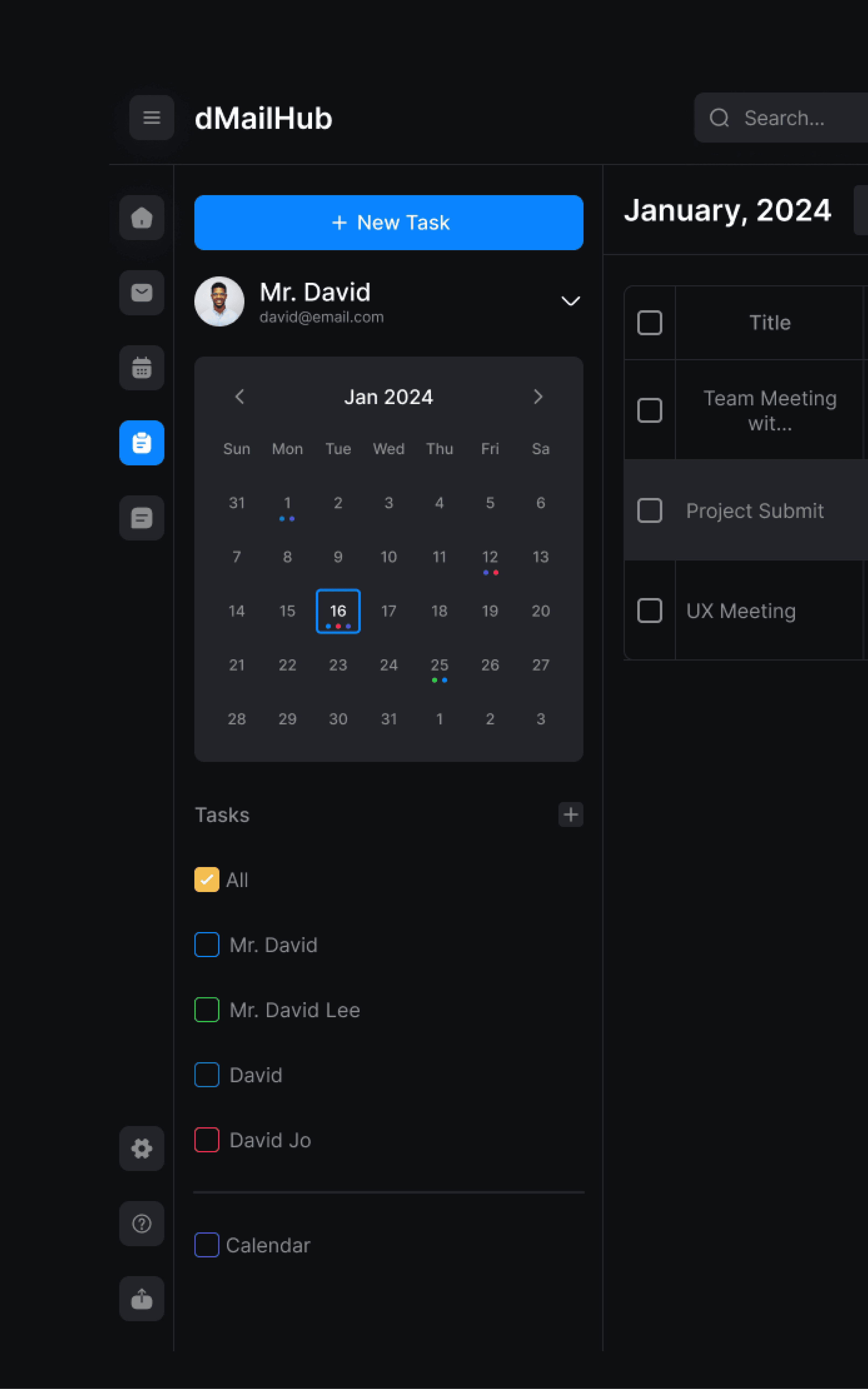Advance to next month in mini calendar
Image resolution: width=868 pixels, height=1389 pixels.
coord(538,397)
